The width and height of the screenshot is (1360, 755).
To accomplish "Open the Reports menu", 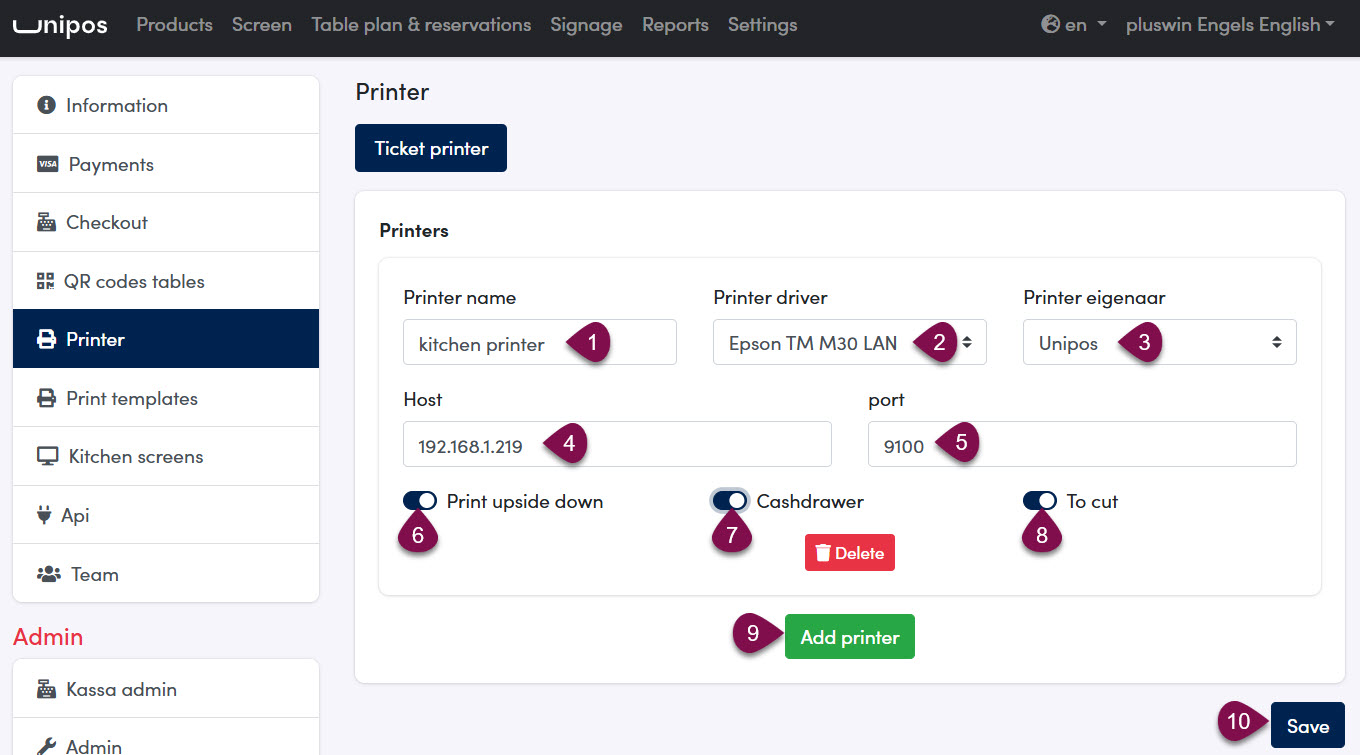I will point(675,25).
